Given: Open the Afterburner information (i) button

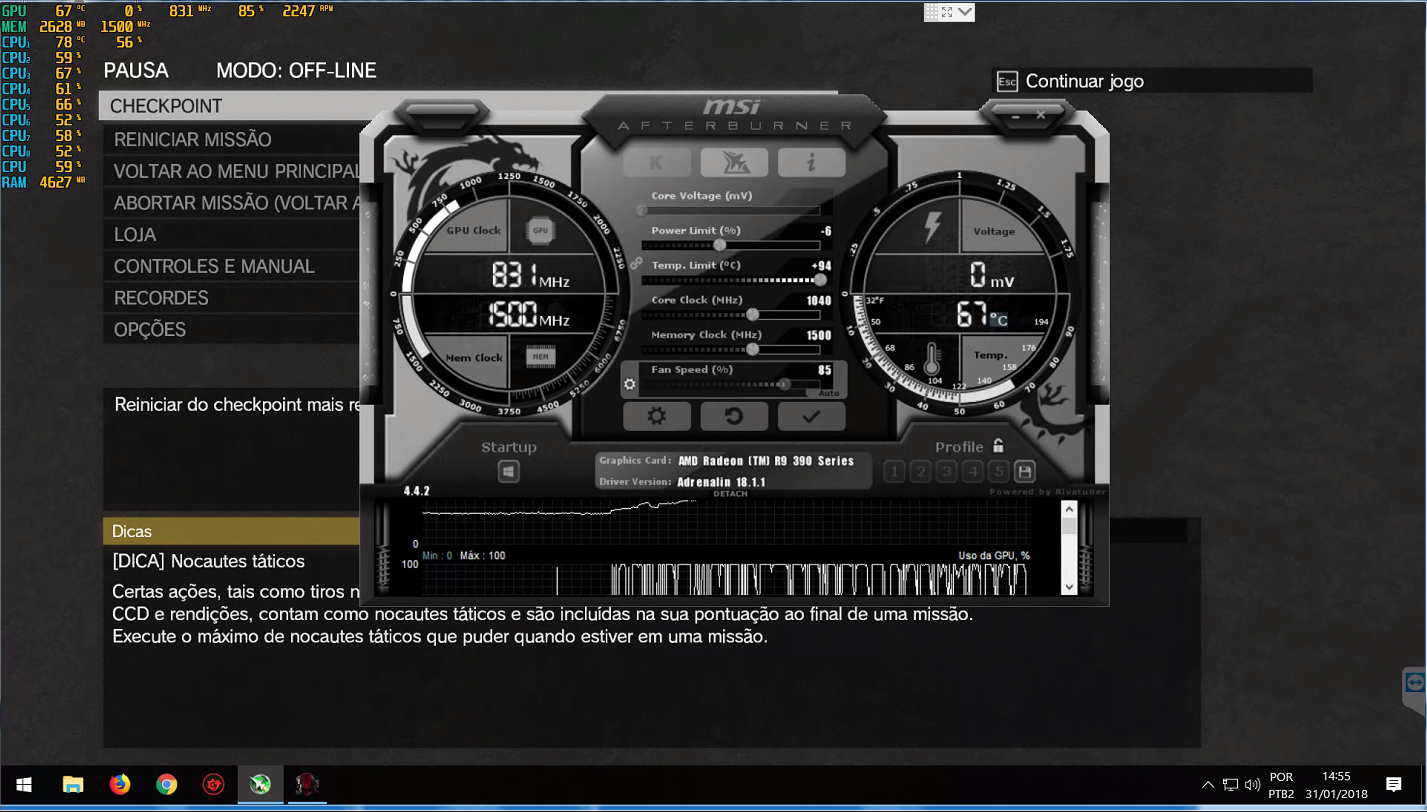Looking at the screenshot, I should point(811,162).
